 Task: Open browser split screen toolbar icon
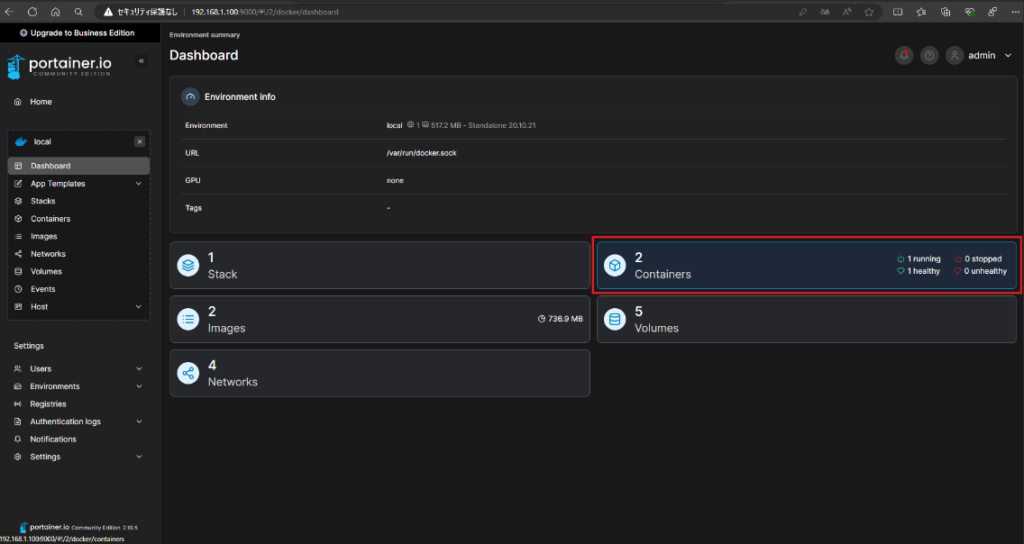click(x=898, y=12)
